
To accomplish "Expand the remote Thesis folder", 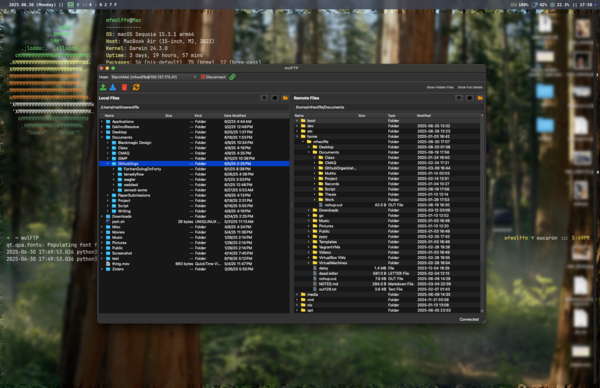I will [x=315, y=194].
